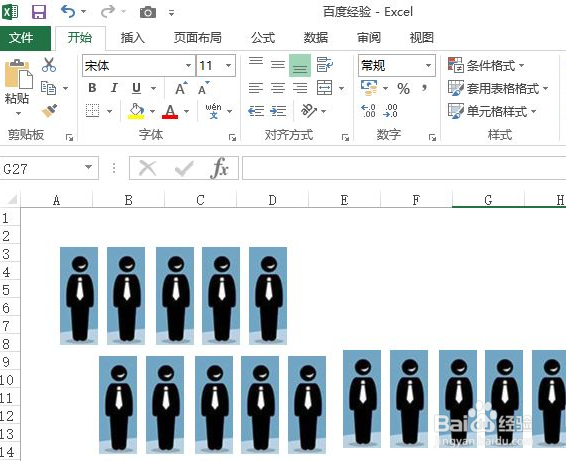Increase decimal places icon

368,111
